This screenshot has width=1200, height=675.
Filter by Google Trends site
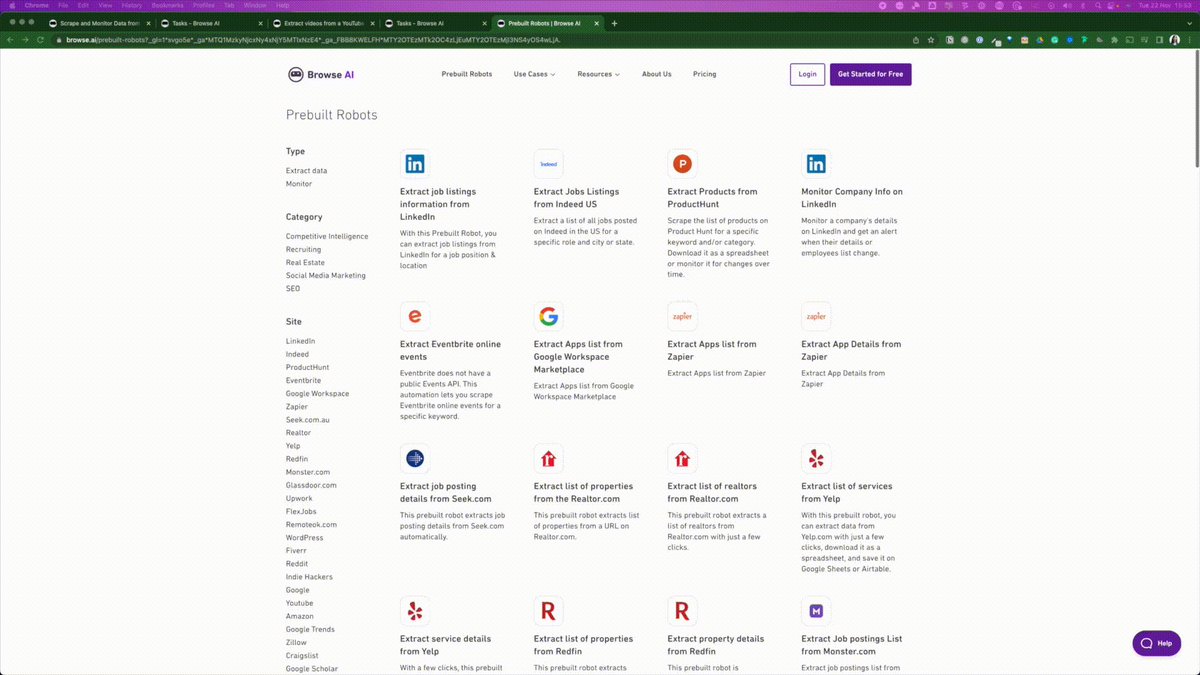coord(310,629)
